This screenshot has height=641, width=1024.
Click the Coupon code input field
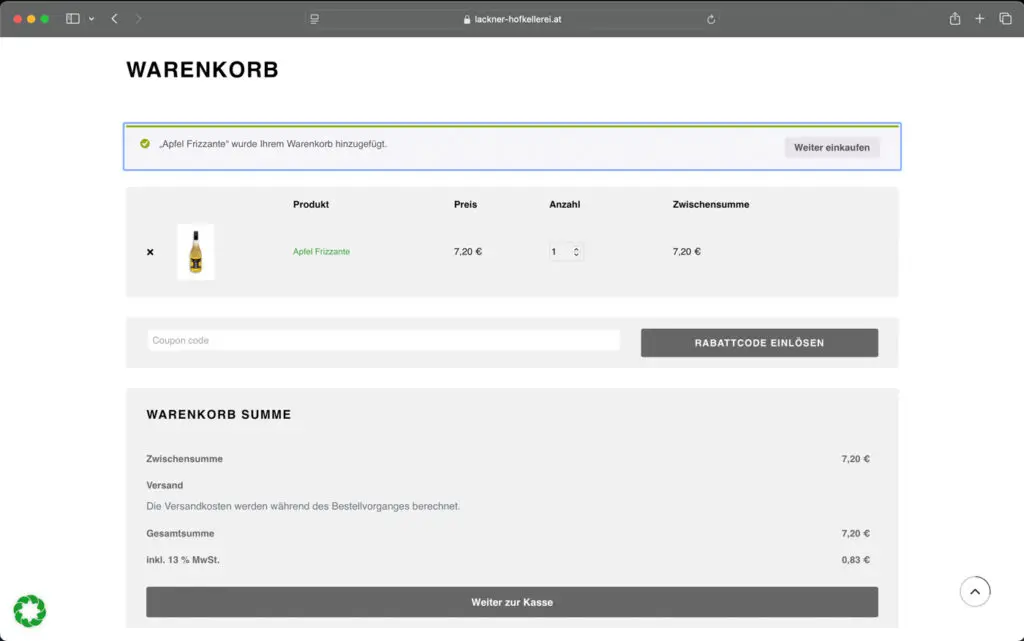(383, 340)
